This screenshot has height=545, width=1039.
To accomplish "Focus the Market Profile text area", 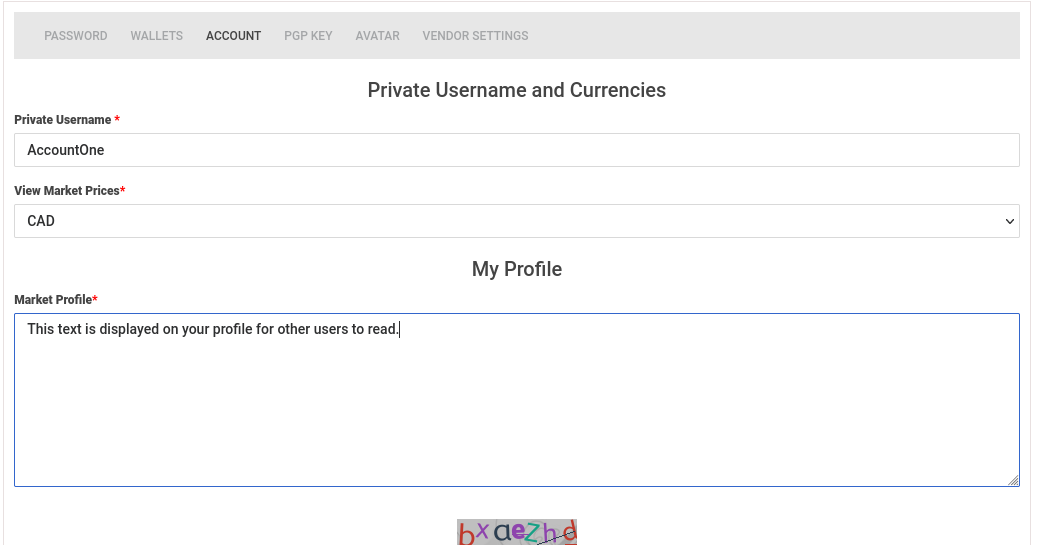I will click(x=516, y=400).
